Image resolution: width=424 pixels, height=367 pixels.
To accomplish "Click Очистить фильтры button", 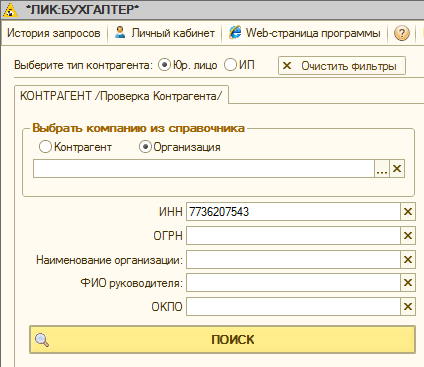I will click(x=342, y=66).
